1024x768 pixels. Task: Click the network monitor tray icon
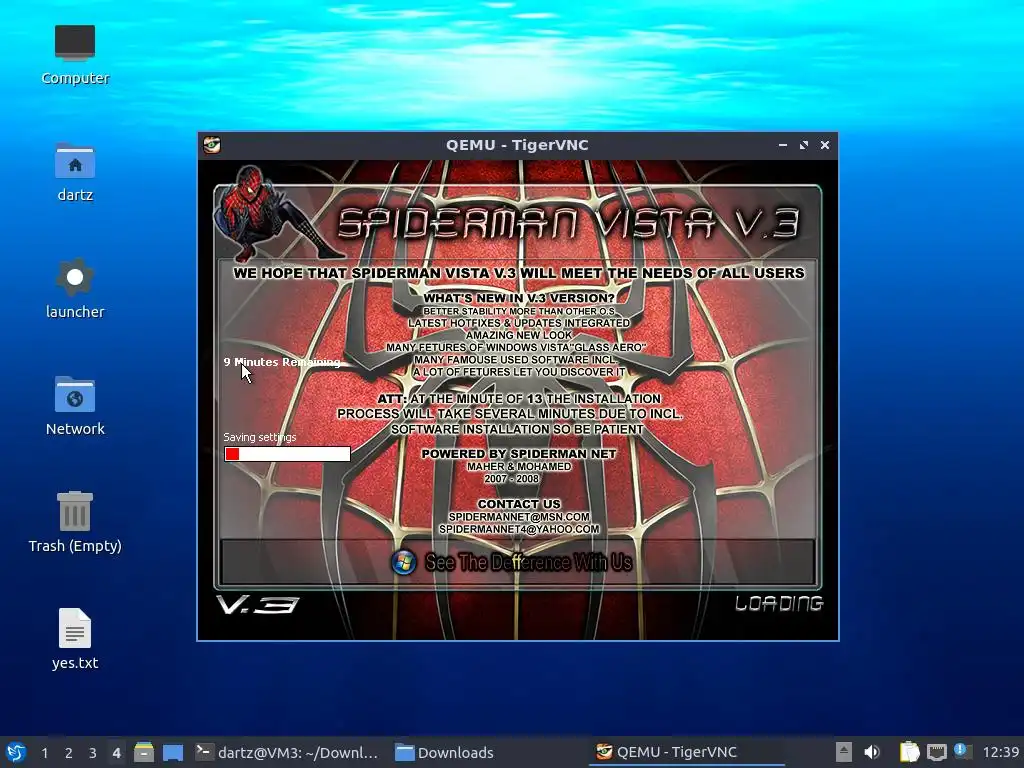936,752
